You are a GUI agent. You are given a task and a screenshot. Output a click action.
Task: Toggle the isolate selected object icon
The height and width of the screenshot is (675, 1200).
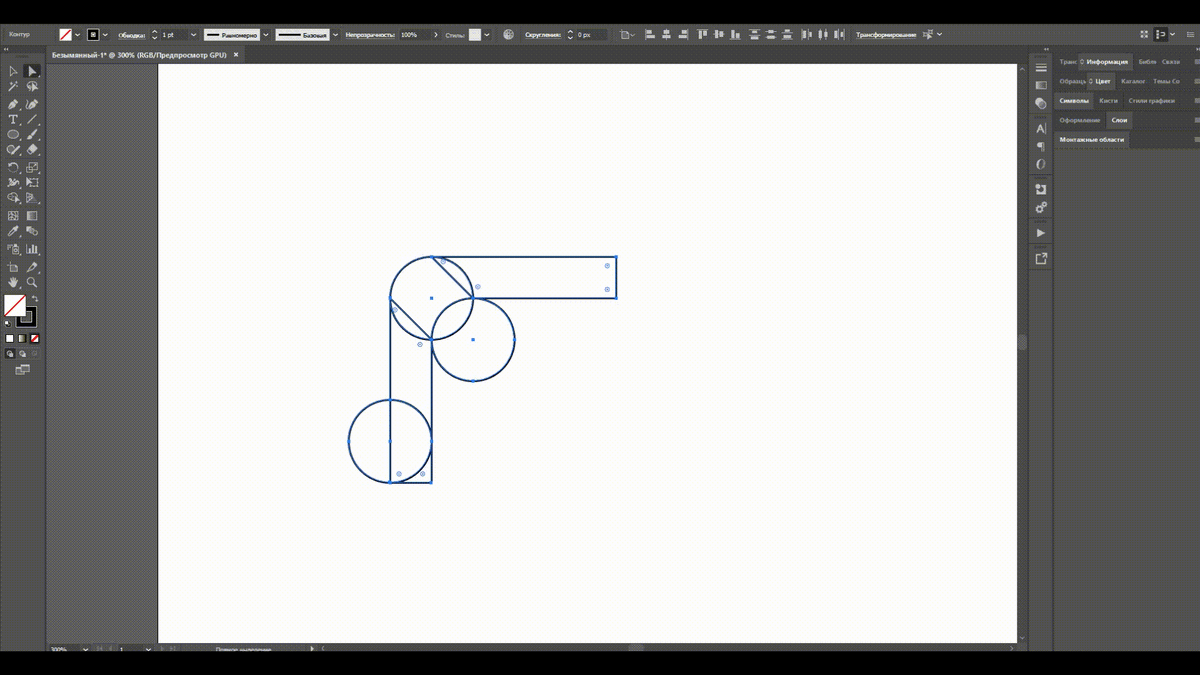[928, 34]
